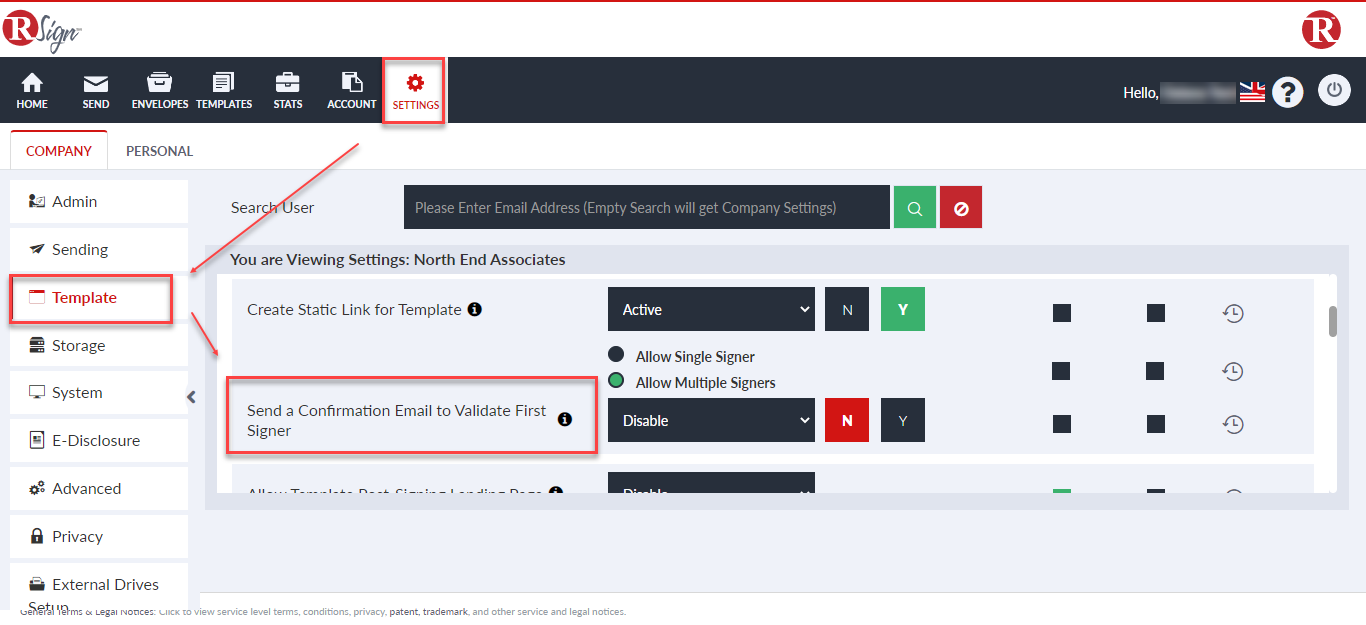Click the red clear search button
This screenshot has height=625, width=1366.
961,208
